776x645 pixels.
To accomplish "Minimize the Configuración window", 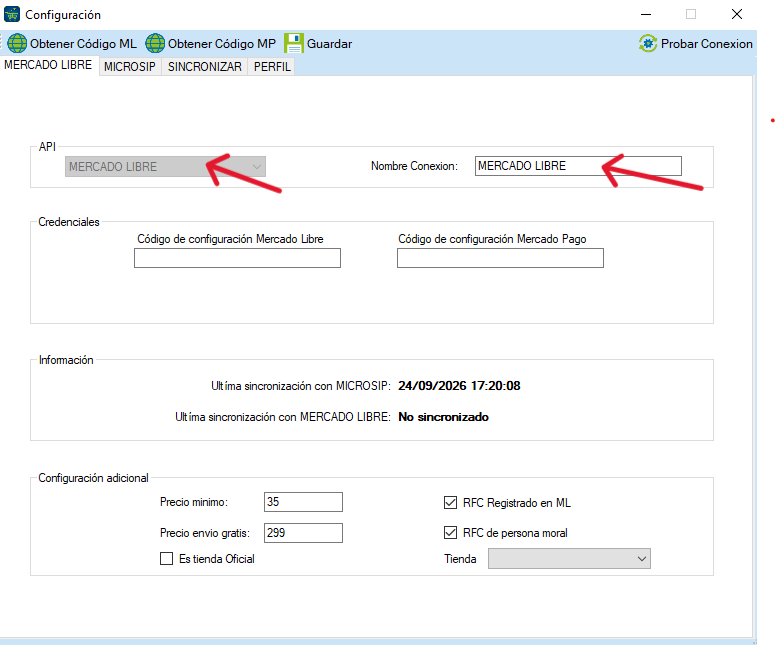I will [x=646, y=14].
